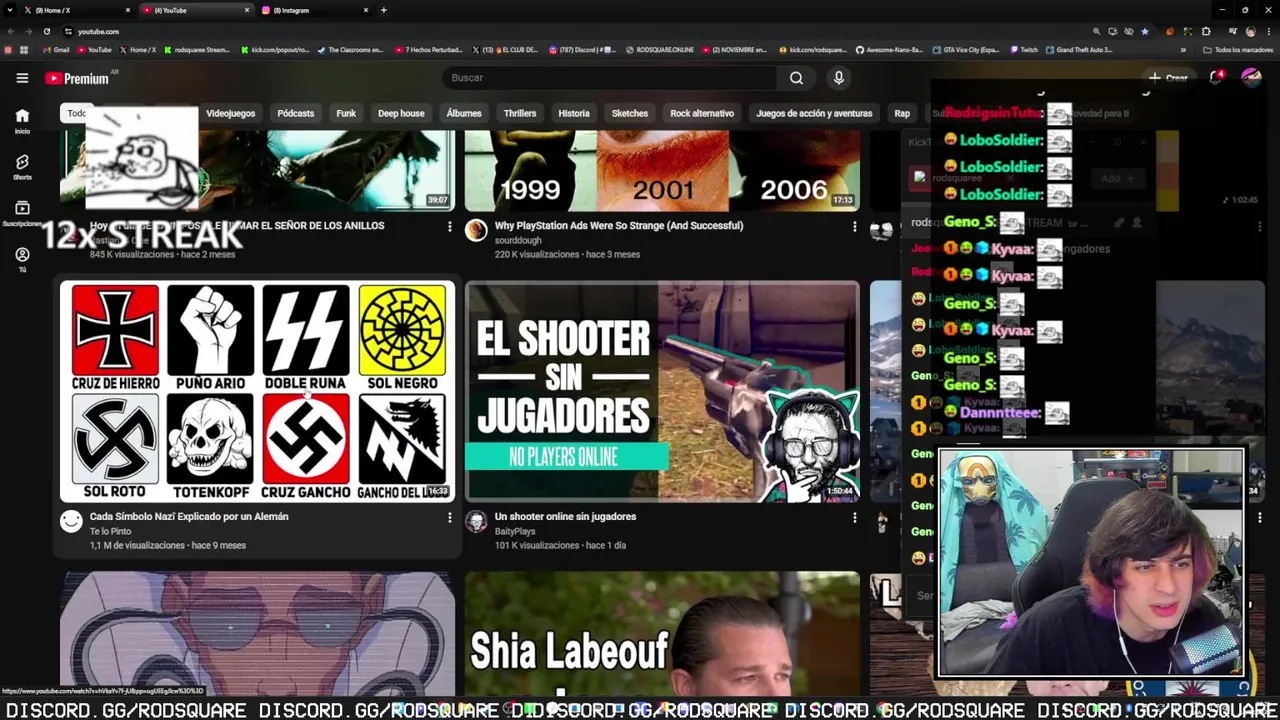Focus the Buscar search field
Viewport: 1280px width, 720px height.
pyautogui.click(x=610, y=78)
